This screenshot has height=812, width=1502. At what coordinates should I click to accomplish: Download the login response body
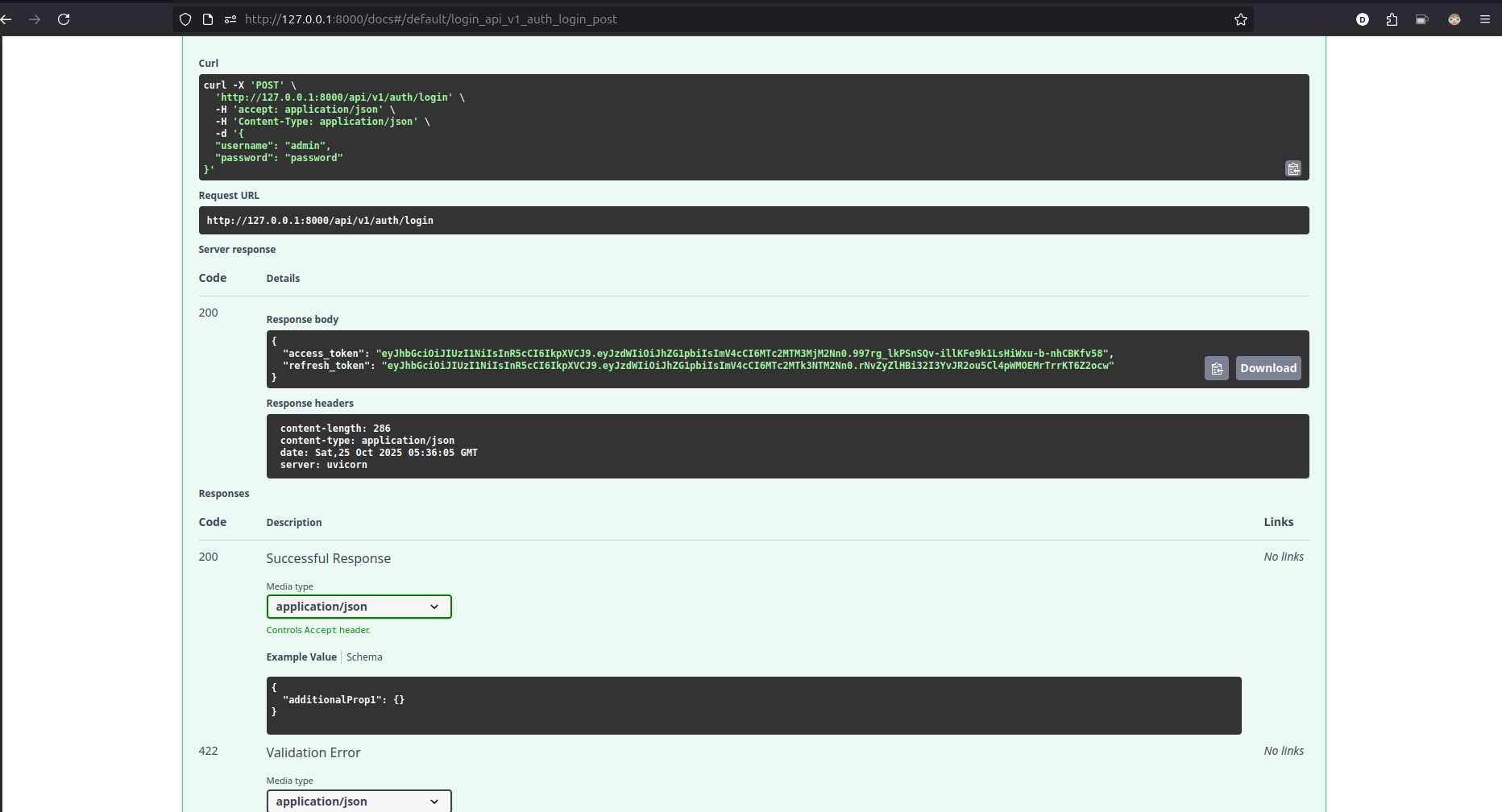(1268, 367)
